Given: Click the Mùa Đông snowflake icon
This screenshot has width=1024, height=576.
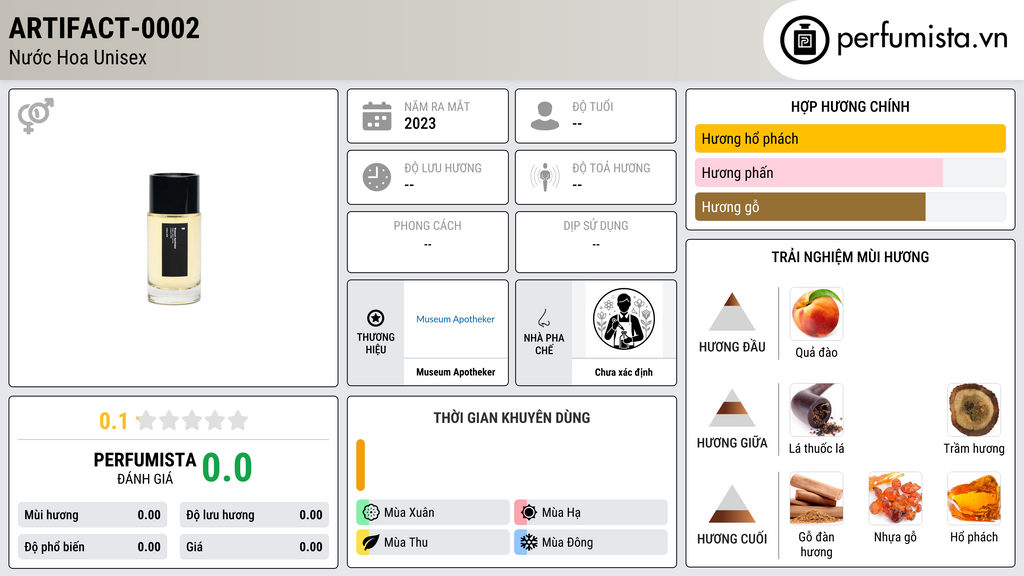Looking at the screenshot, I should click(x=529, y=542).
